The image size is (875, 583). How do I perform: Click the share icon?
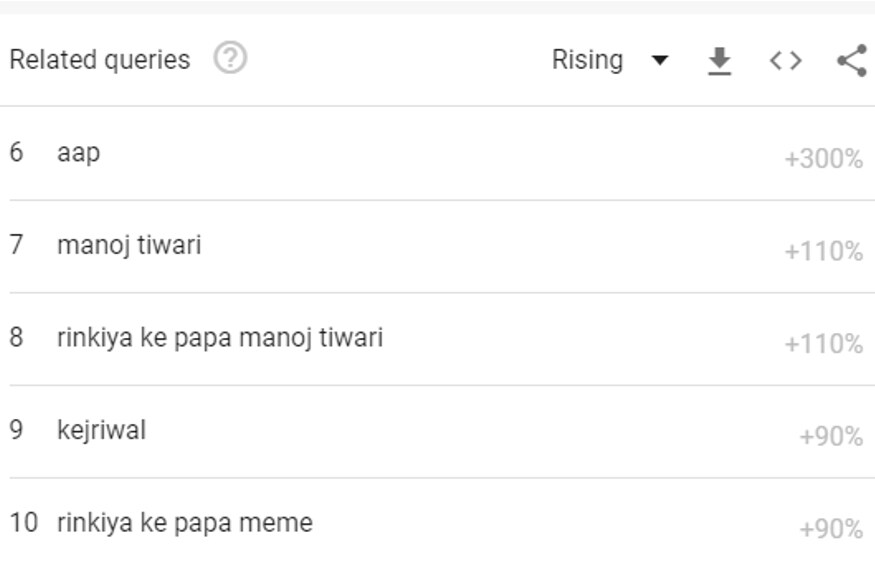tap(852, 60)
